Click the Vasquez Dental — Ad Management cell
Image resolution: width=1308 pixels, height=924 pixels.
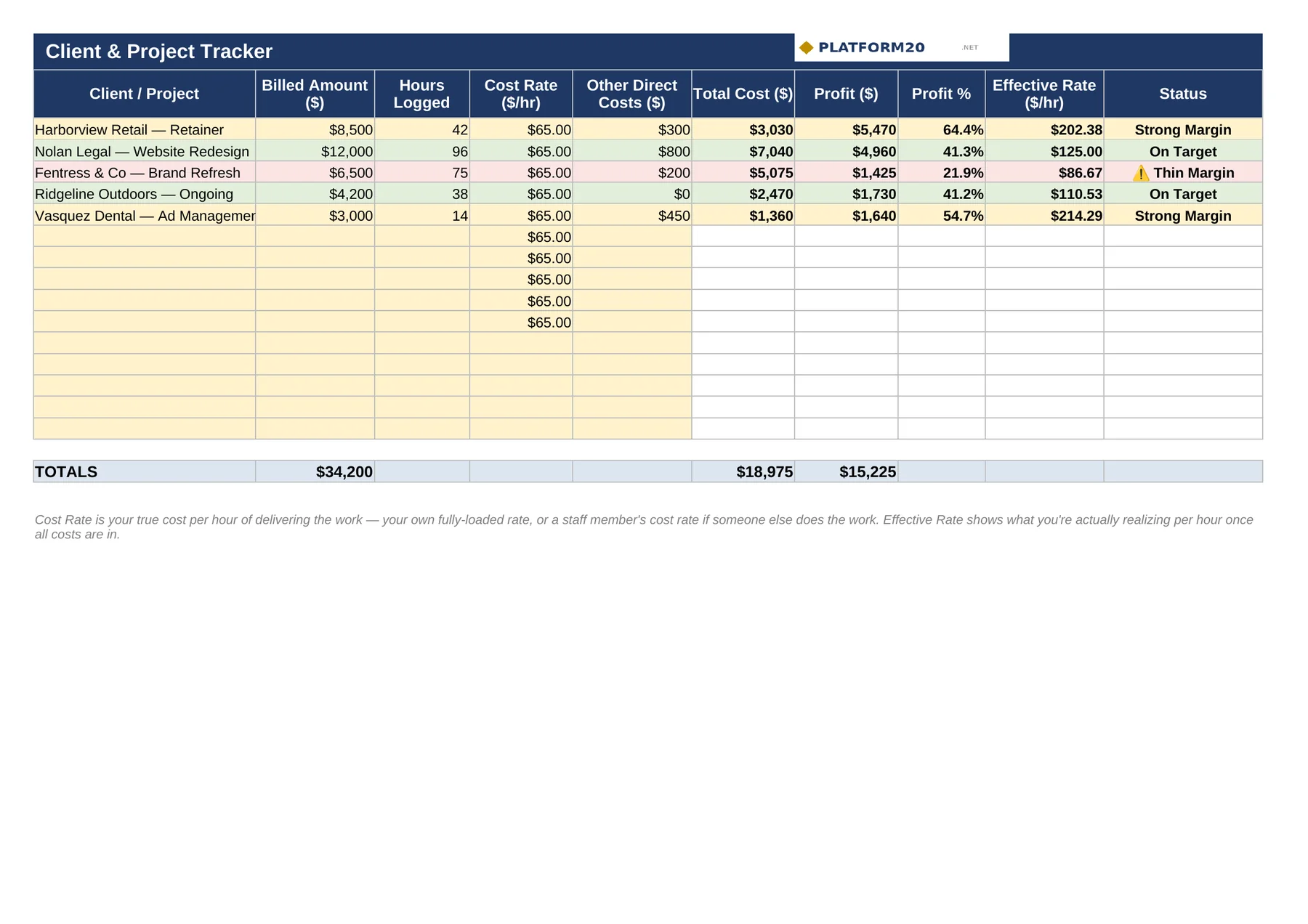[144, 215]
